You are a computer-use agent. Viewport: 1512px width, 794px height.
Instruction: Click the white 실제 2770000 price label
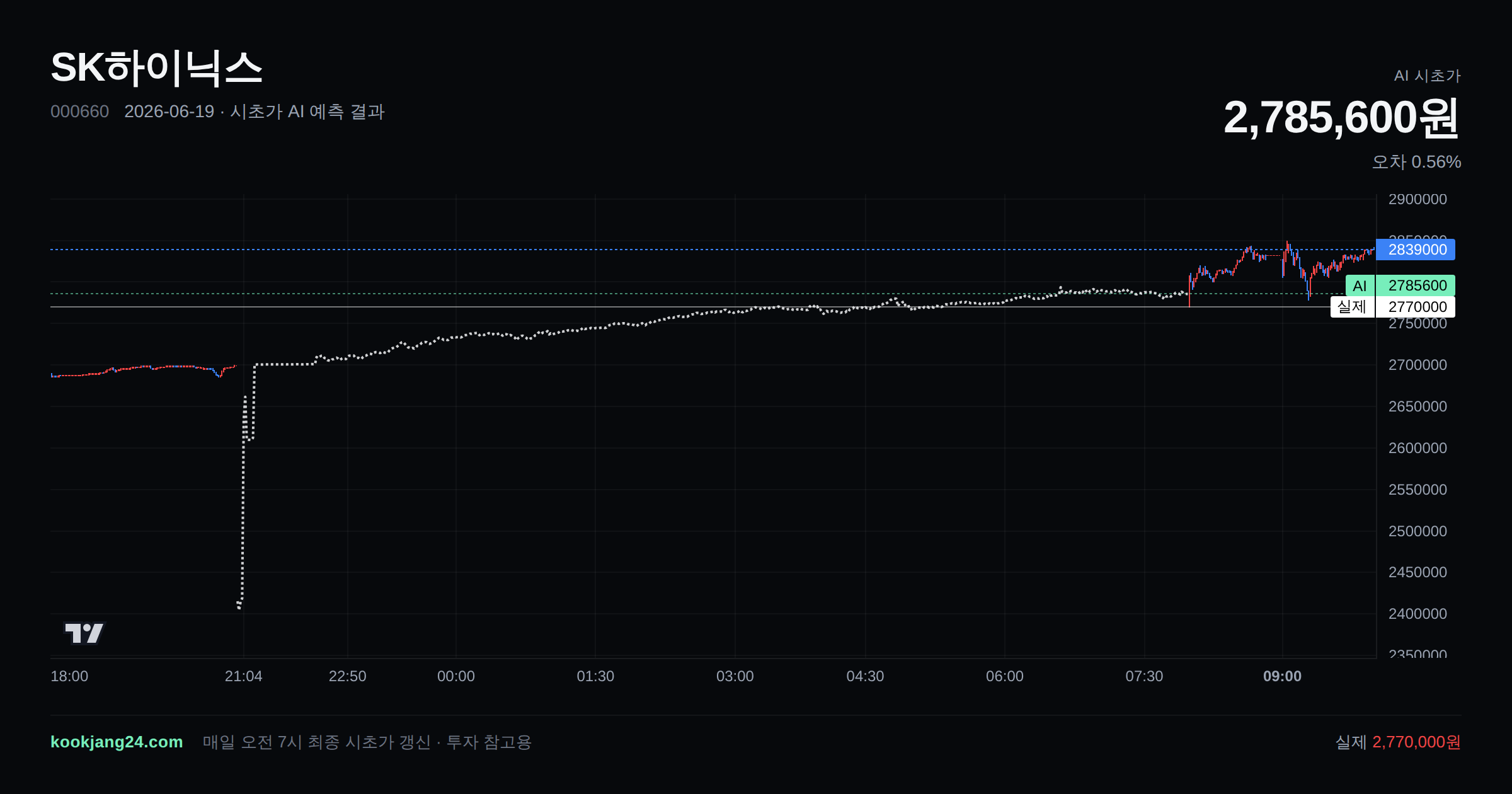click(1393, 307)
